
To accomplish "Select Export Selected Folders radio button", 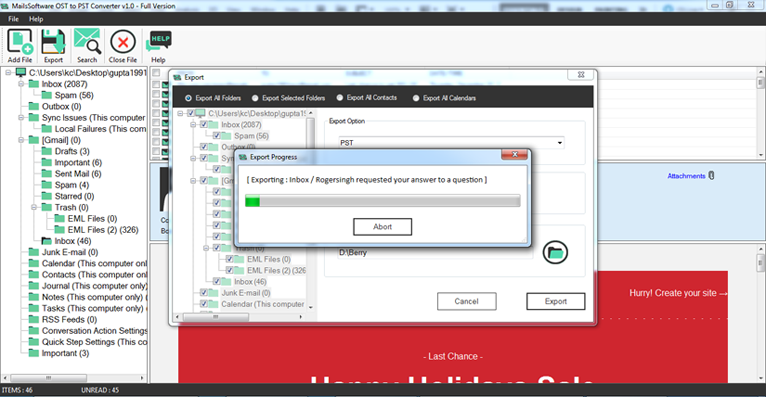I will [255, 98].
